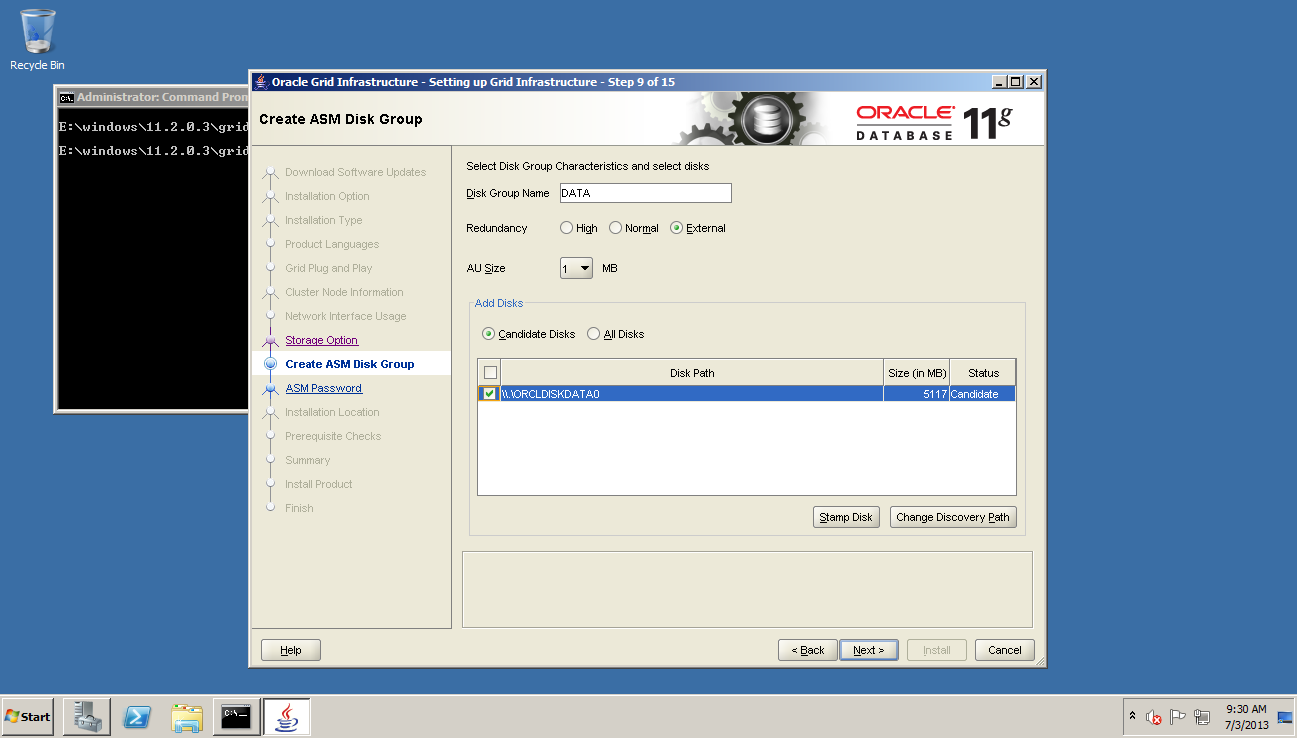1297x738 pixels.
Task: Open the Recycle Bin desktop icon
Action: (x=37, y=38)
